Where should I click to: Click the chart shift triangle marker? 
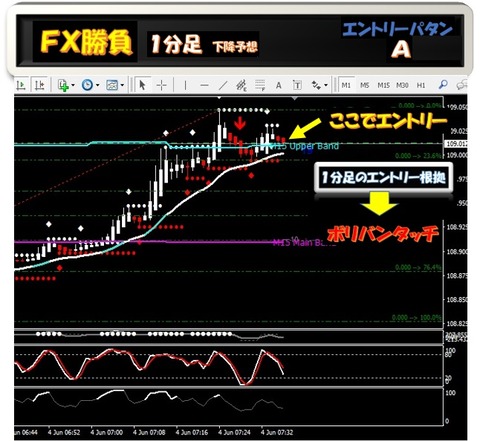294,98
